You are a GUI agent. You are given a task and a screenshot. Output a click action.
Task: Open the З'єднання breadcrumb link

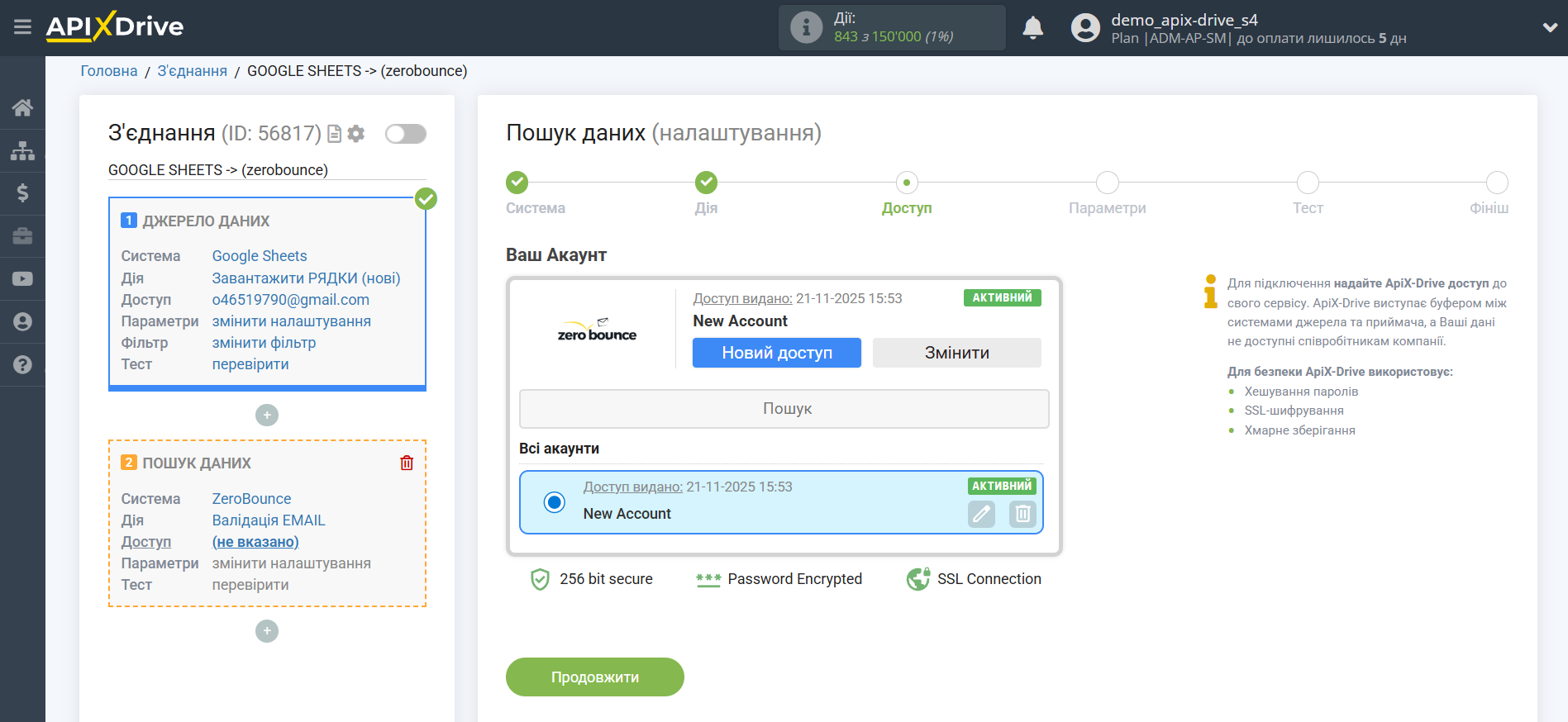tap(192, 71)
